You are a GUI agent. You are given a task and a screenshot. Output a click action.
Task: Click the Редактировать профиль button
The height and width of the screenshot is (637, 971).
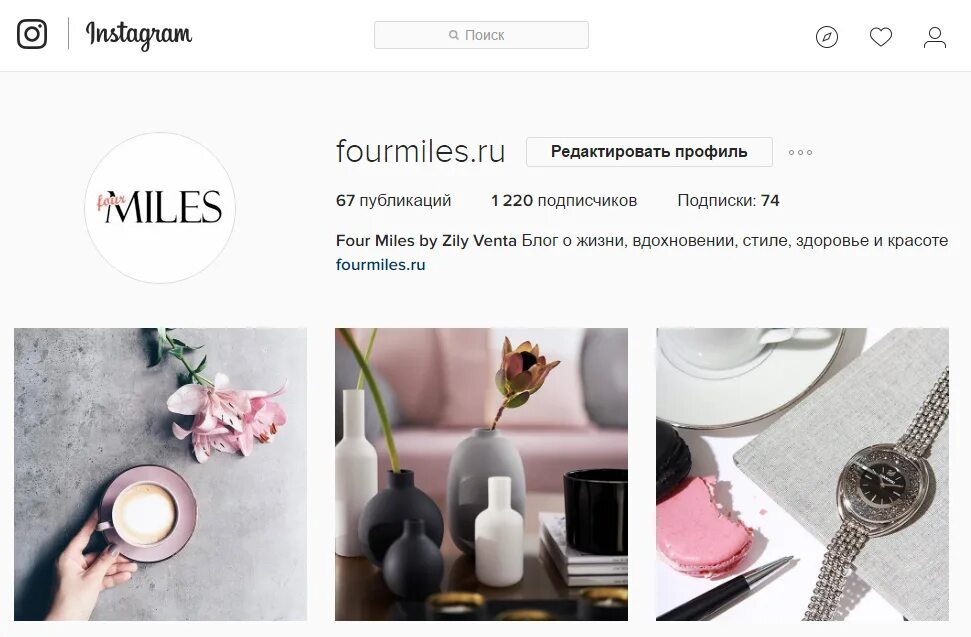tap(649, 152)
